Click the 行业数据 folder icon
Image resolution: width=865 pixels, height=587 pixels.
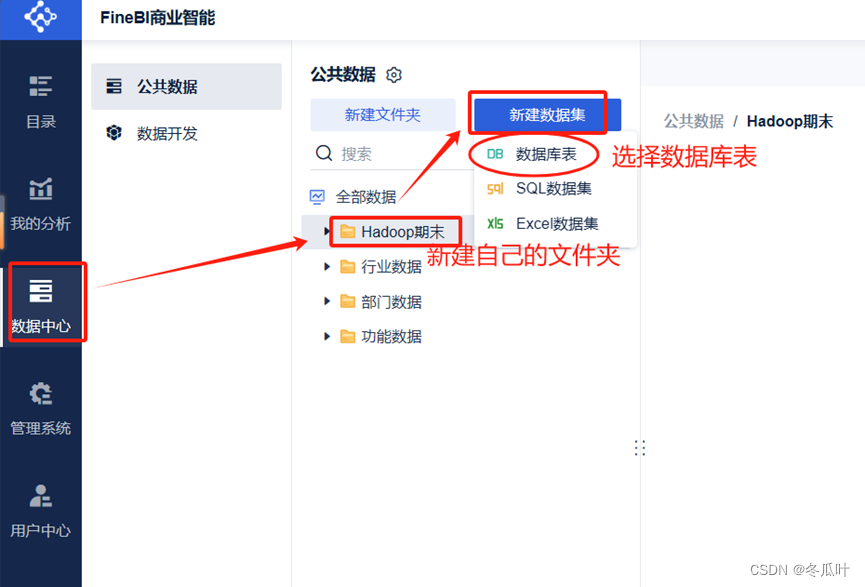(x=348, y=267)
